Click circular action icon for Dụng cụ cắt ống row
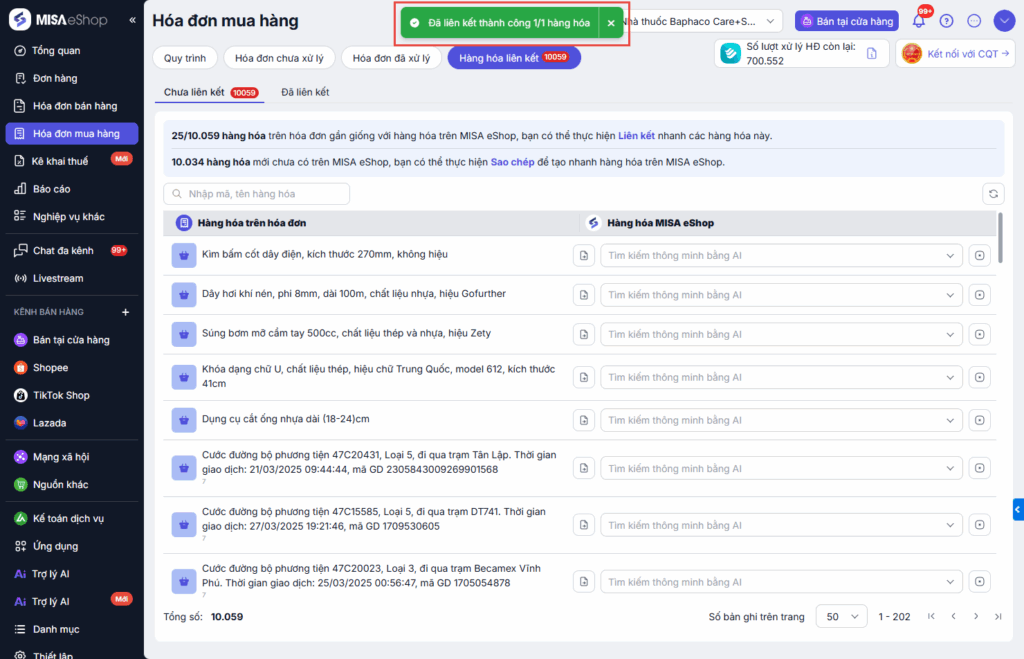Screen dimensions: 1024x659 pos(980,421)
